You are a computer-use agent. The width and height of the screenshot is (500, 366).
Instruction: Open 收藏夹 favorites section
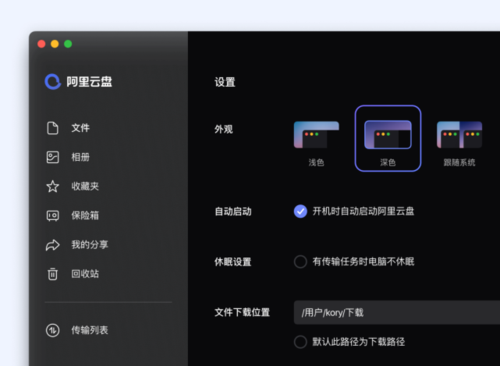point(85,186)
